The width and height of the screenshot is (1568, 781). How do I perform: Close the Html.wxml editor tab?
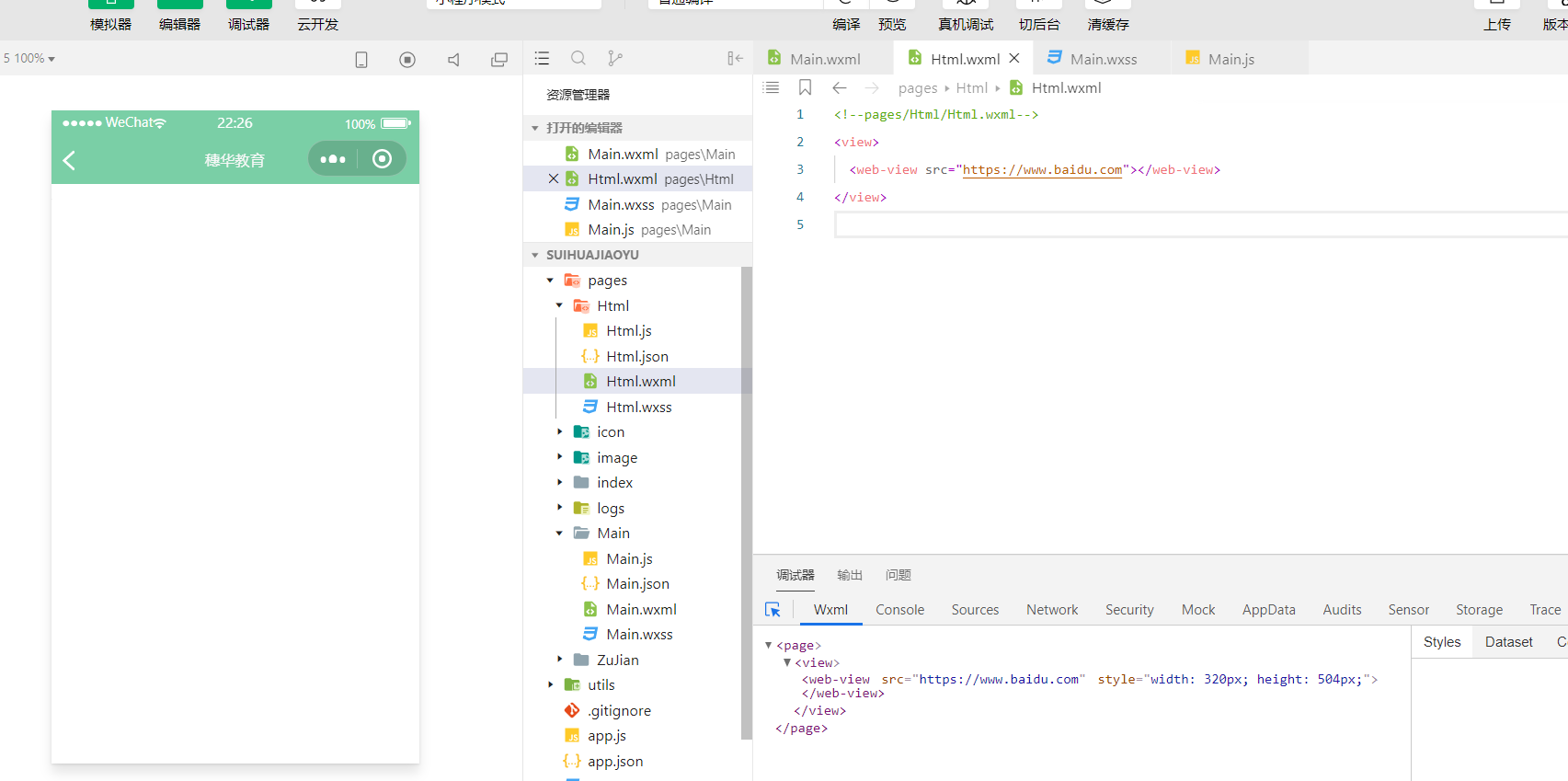pos(1014,58)
